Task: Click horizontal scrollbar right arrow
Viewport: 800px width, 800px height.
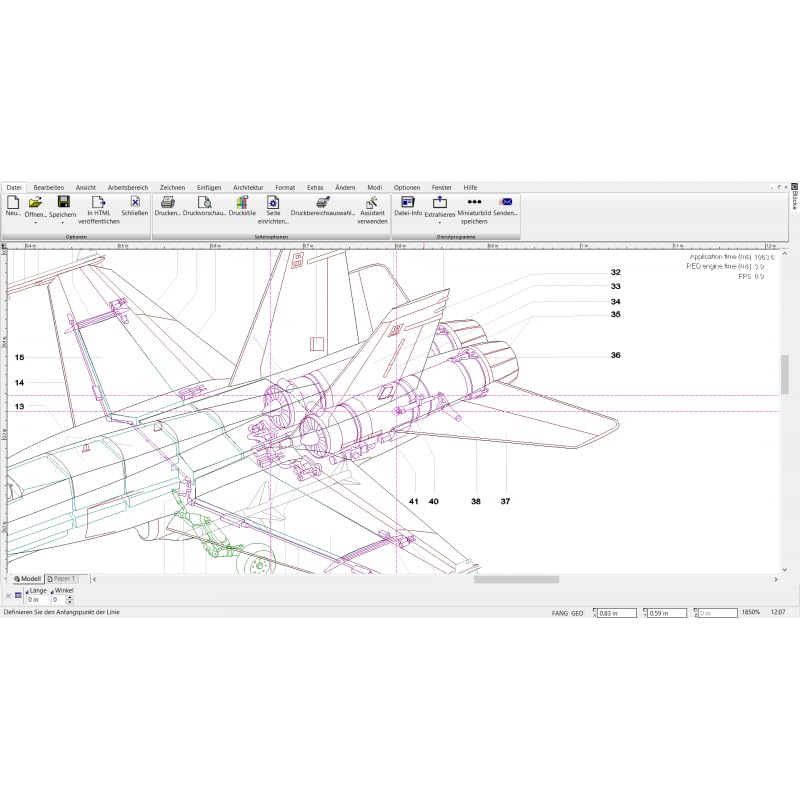Action: (776, 579)
